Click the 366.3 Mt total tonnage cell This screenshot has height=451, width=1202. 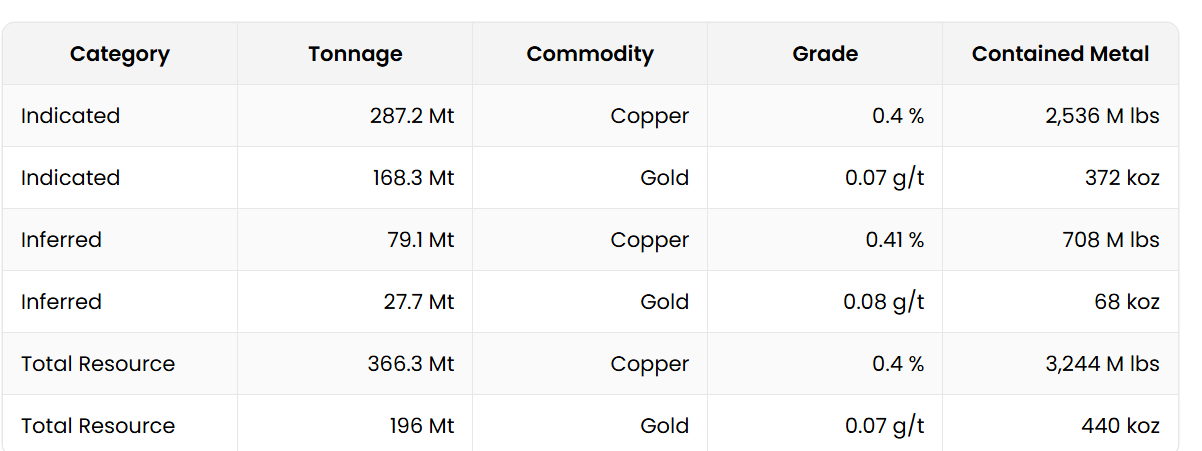410,364
